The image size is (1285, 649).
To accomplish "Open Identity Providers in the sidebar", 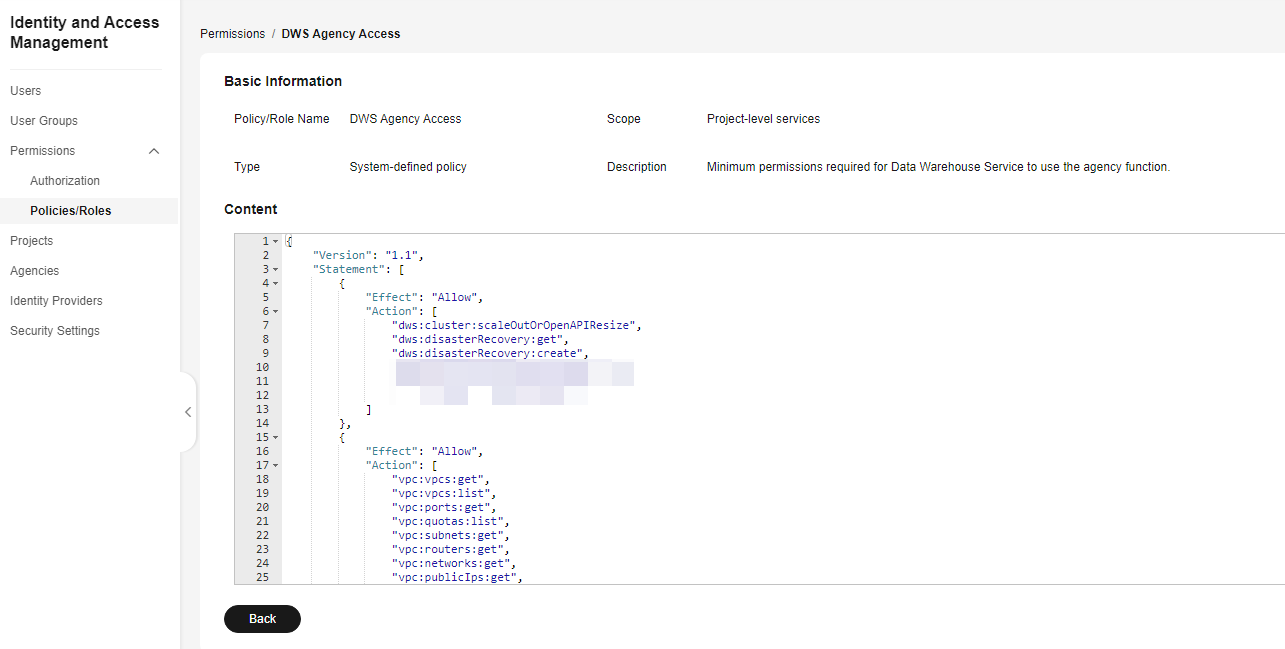I will [56, 301].
